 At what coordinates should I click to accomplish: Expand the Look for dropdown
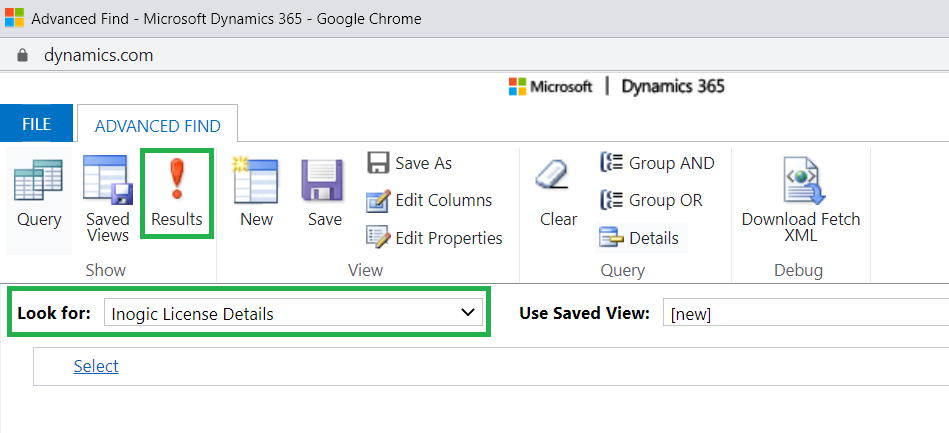294,314
